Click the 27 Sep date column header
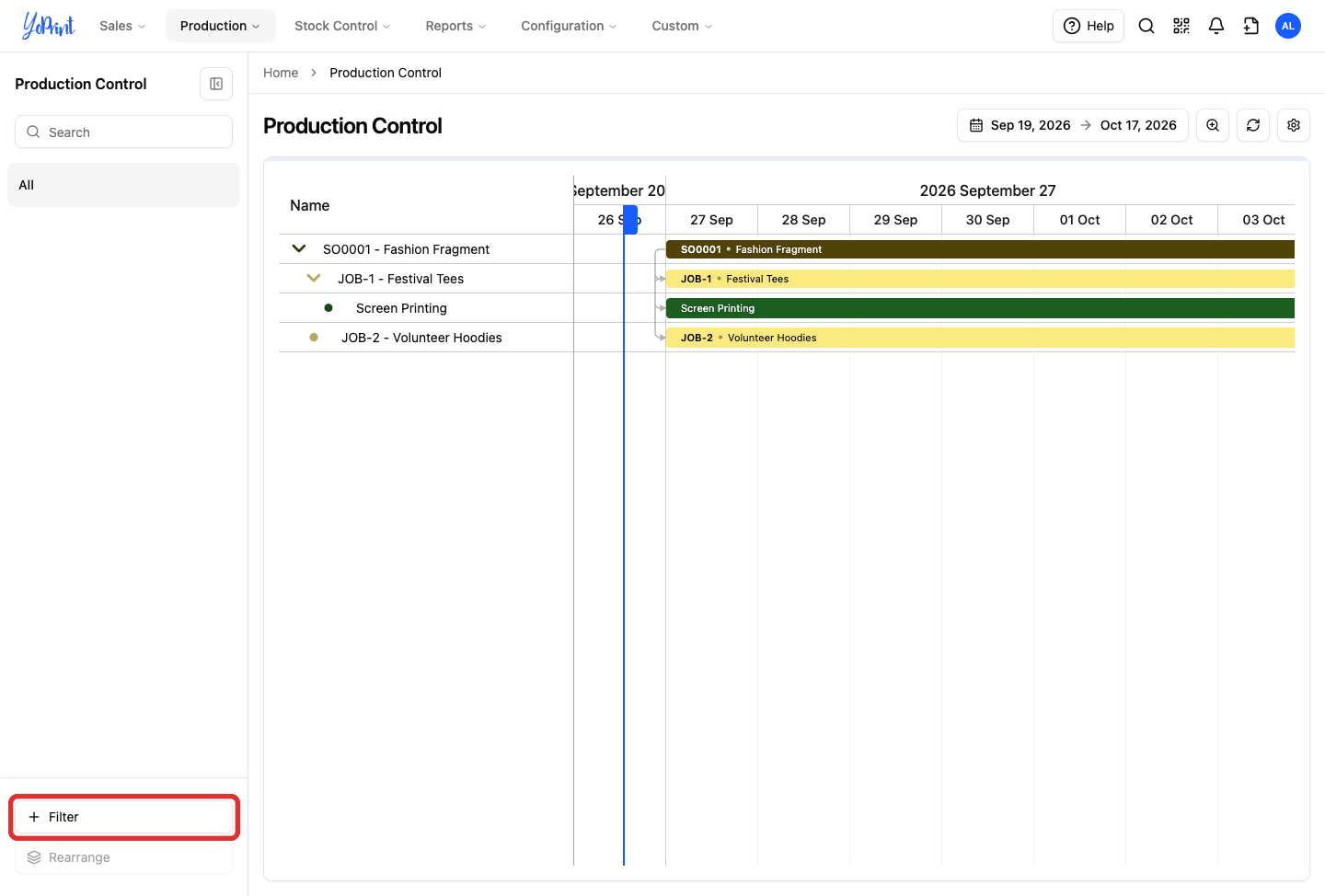This screenshot has width=1325, height=896. click(711, 220)
